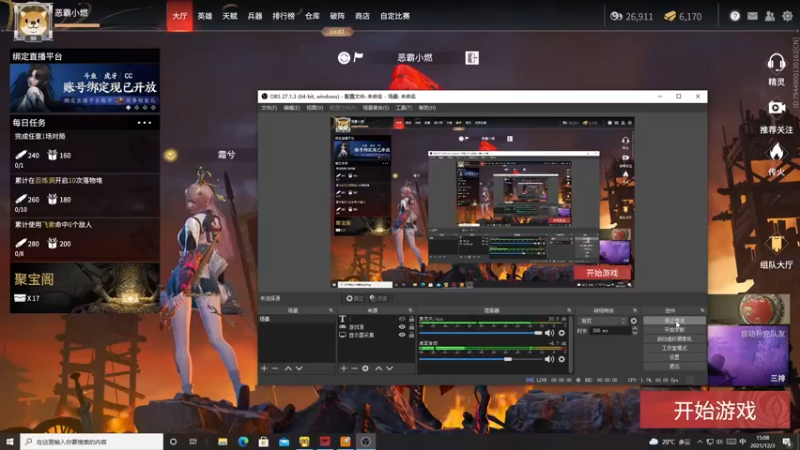Screen dimensions: 800x450
Task: Toggle lock on the 游戏源 source
Action: [411, 327]
